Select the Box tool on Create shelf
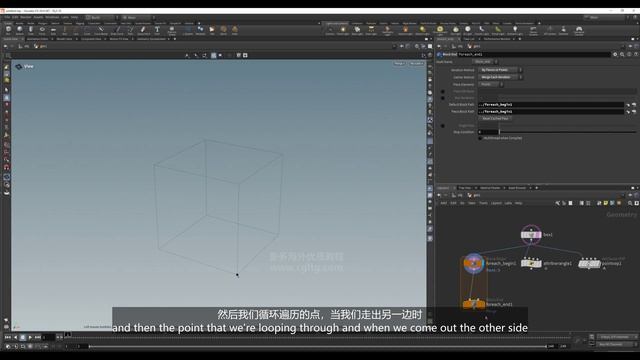 (x=8, y=30)
